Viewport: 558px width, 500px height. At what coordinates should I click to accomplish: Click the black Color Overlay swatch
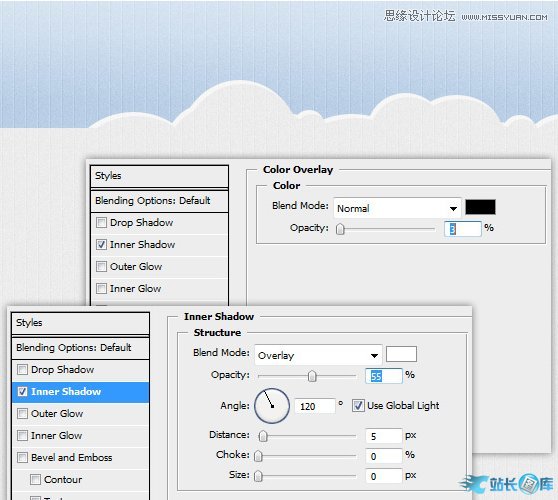point(480,207)
